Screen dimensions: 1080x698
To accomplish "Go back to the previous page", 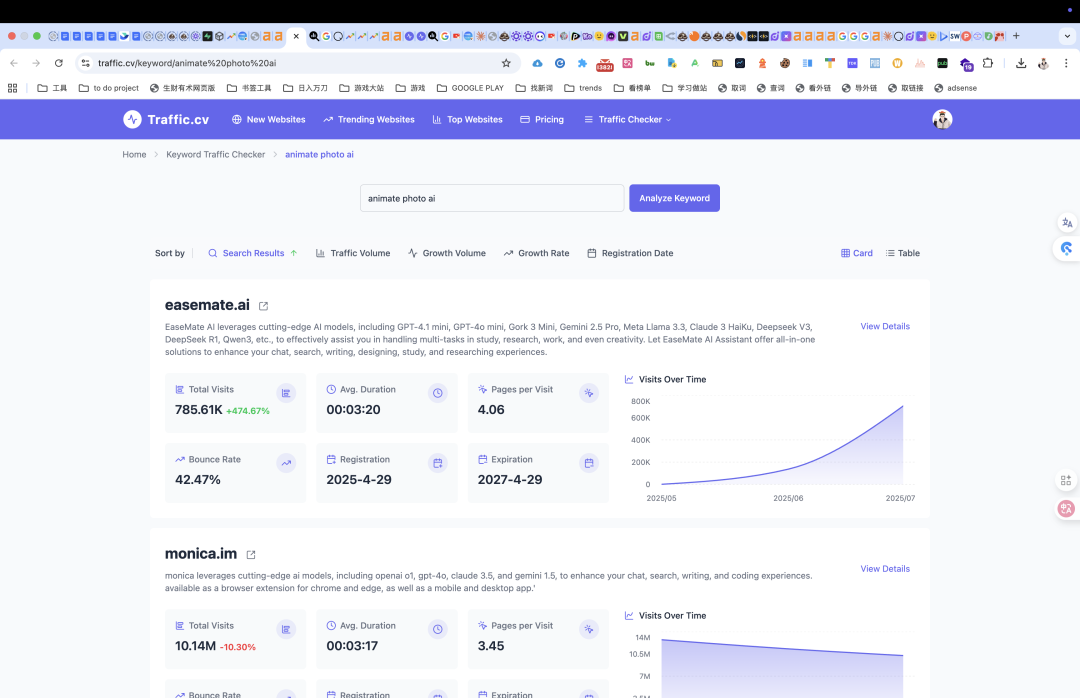I will [x=14, y=63].
